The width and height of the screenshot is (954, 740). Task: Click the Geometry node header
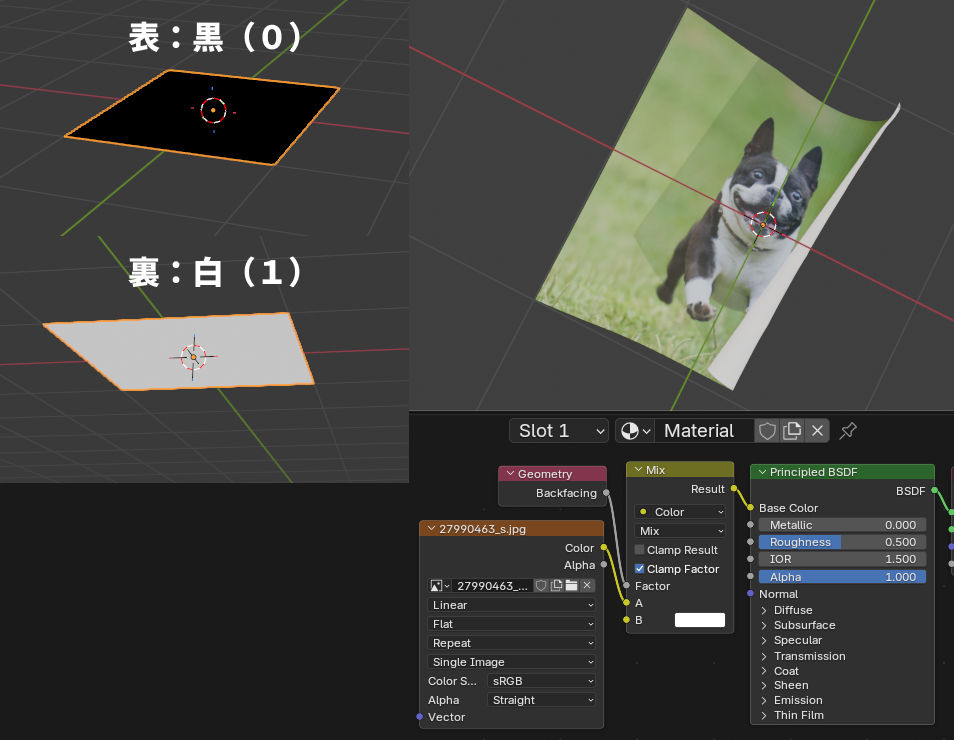[x=552, y=474]
